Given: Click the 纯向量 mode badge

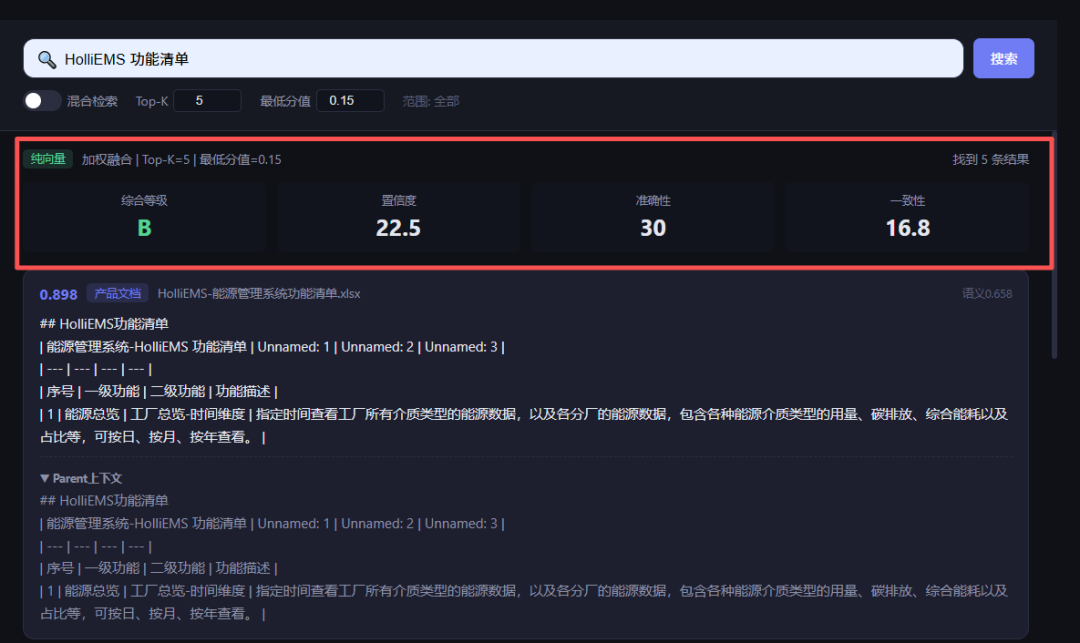Looking at the screenshot, I should [x=48, y=159].
